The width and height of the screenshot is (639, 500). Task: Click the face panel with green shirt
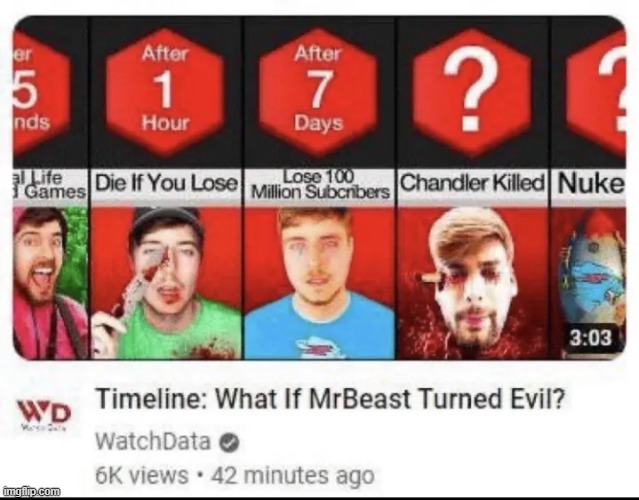[x=166, y=283]
